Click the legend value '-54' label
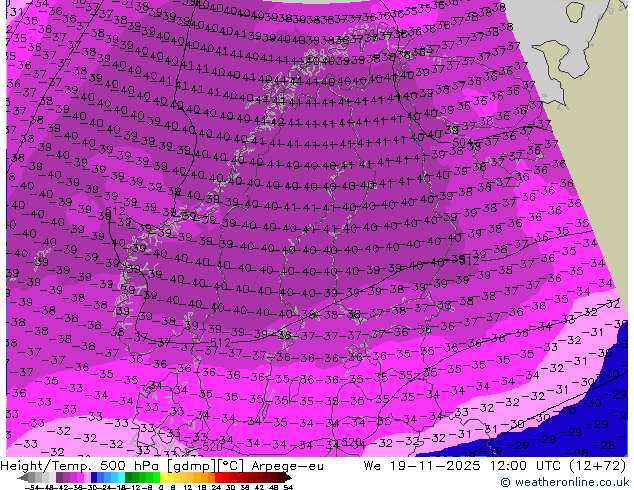 pos(32,487)
